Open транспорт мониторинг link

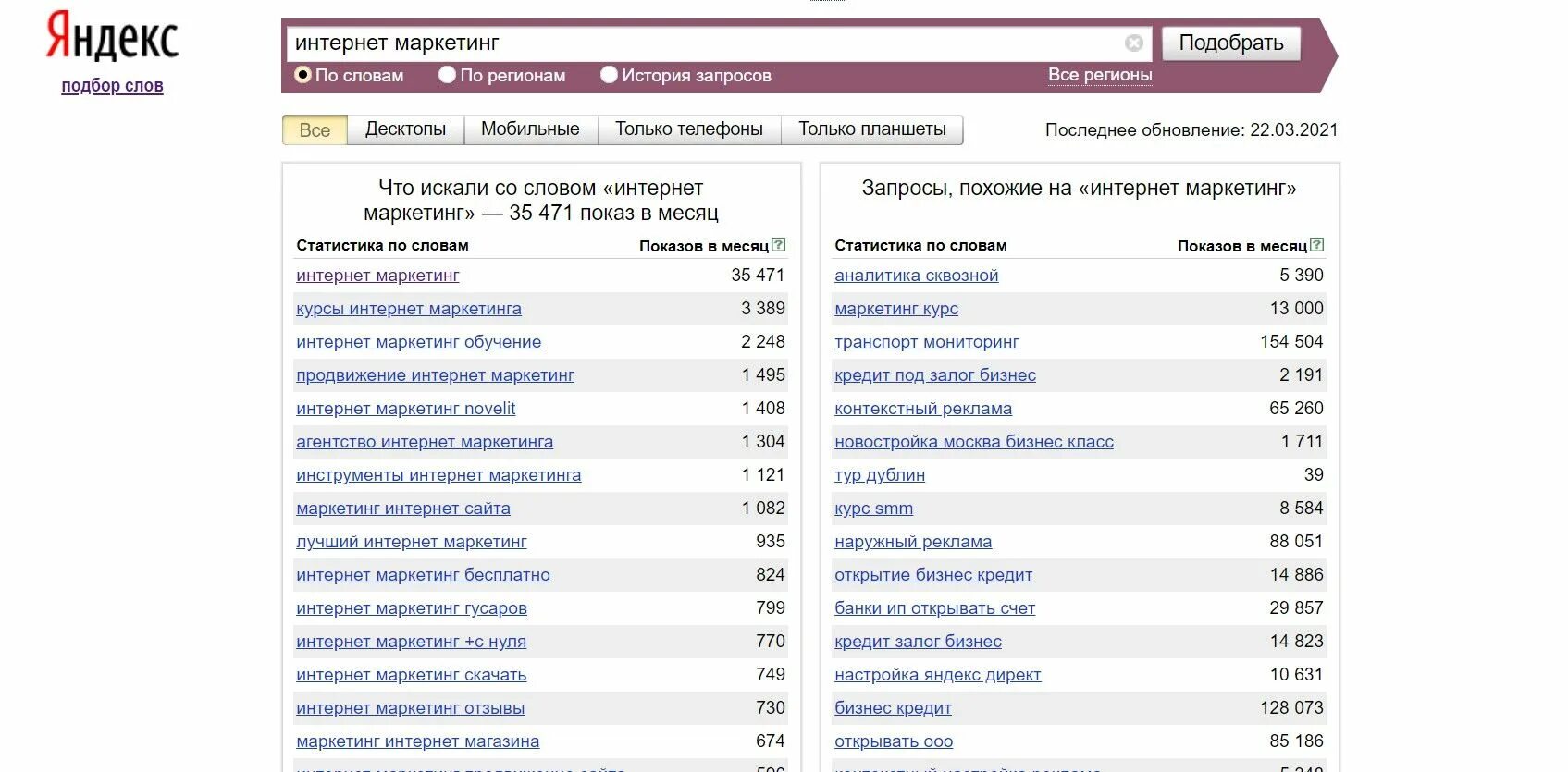tap(927, 342)
